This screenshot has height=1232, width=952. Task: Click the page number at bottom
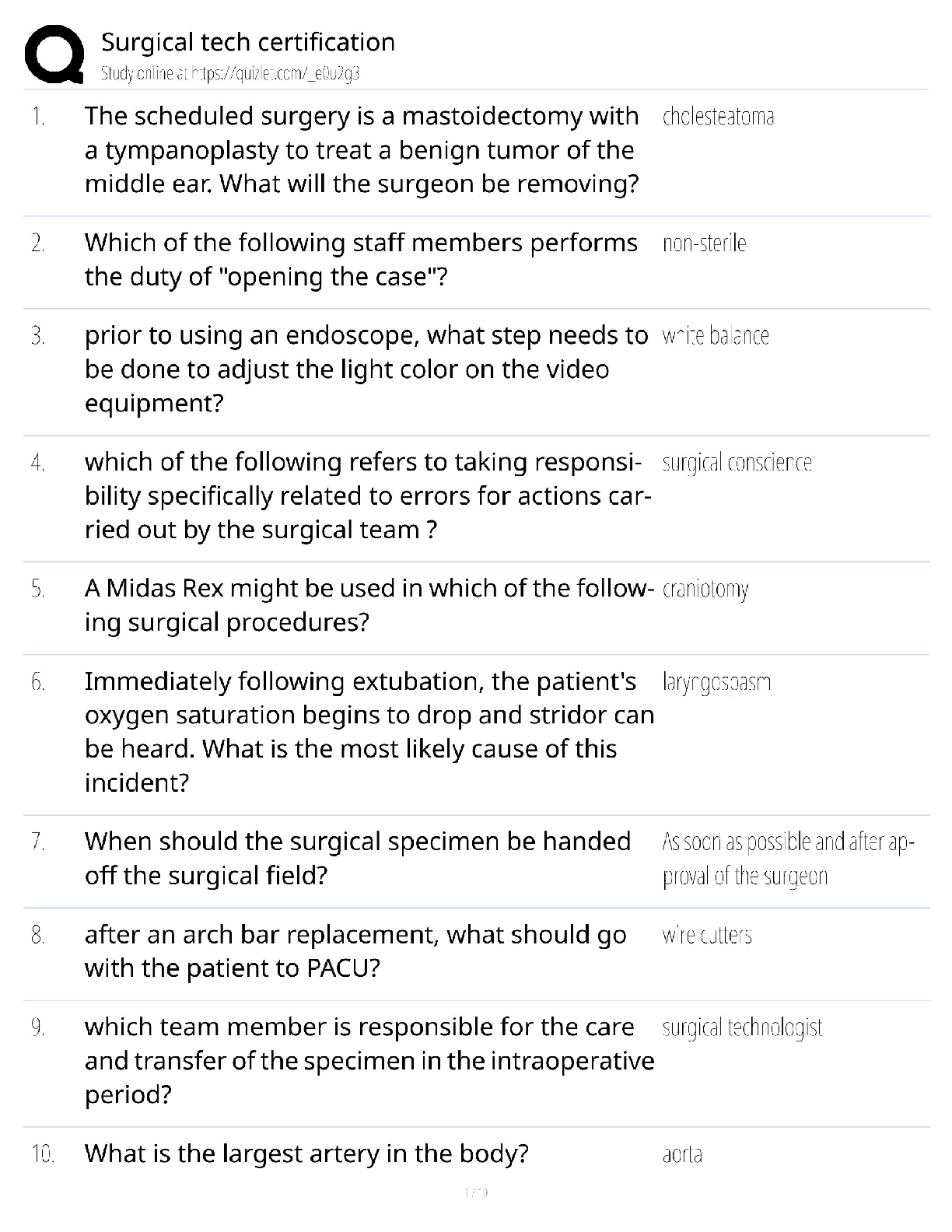pyautogui.click(x=475, y=1192)
